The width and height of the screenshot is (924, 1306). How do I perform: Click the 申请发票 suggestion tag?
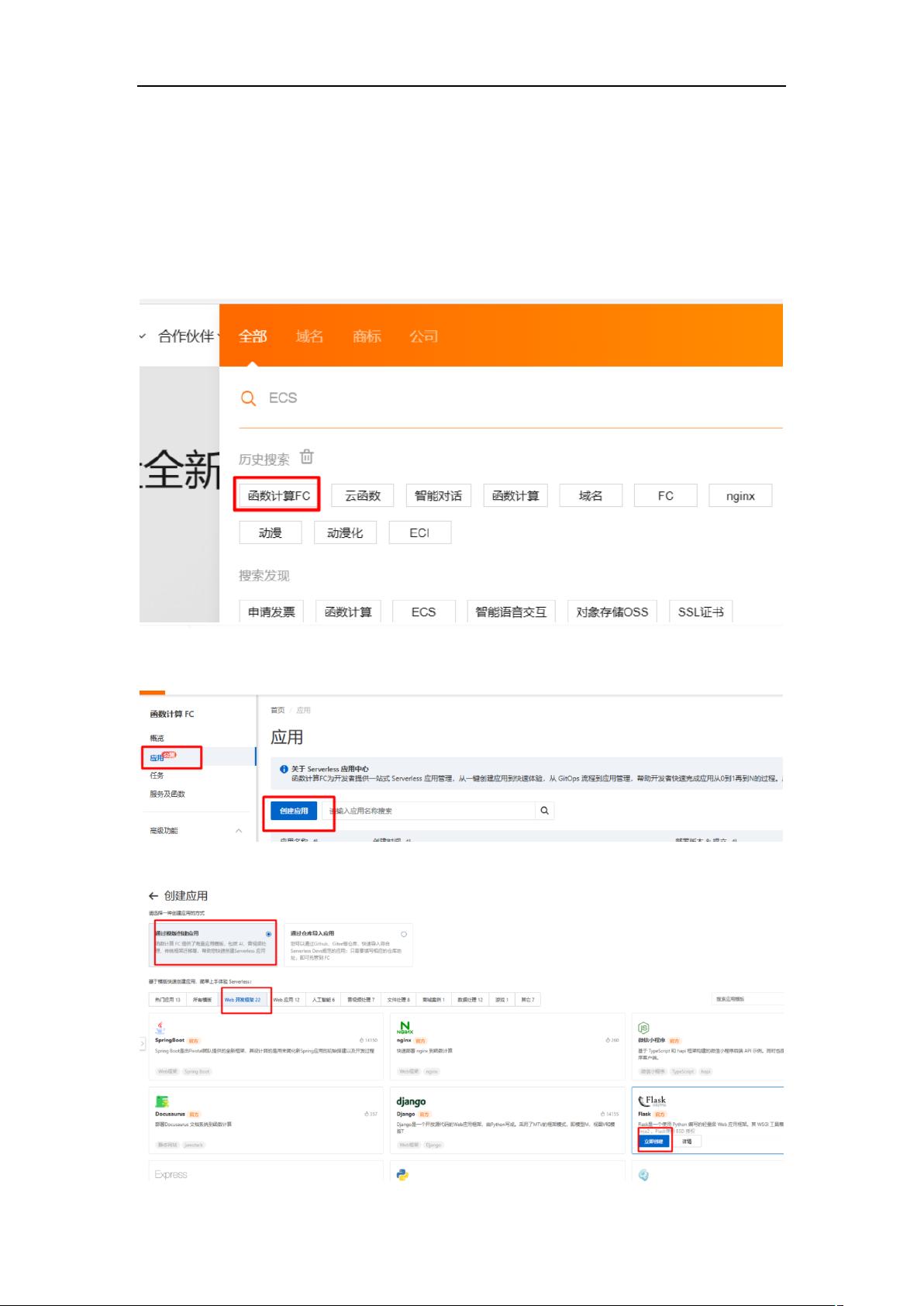(x=271, y=612)
